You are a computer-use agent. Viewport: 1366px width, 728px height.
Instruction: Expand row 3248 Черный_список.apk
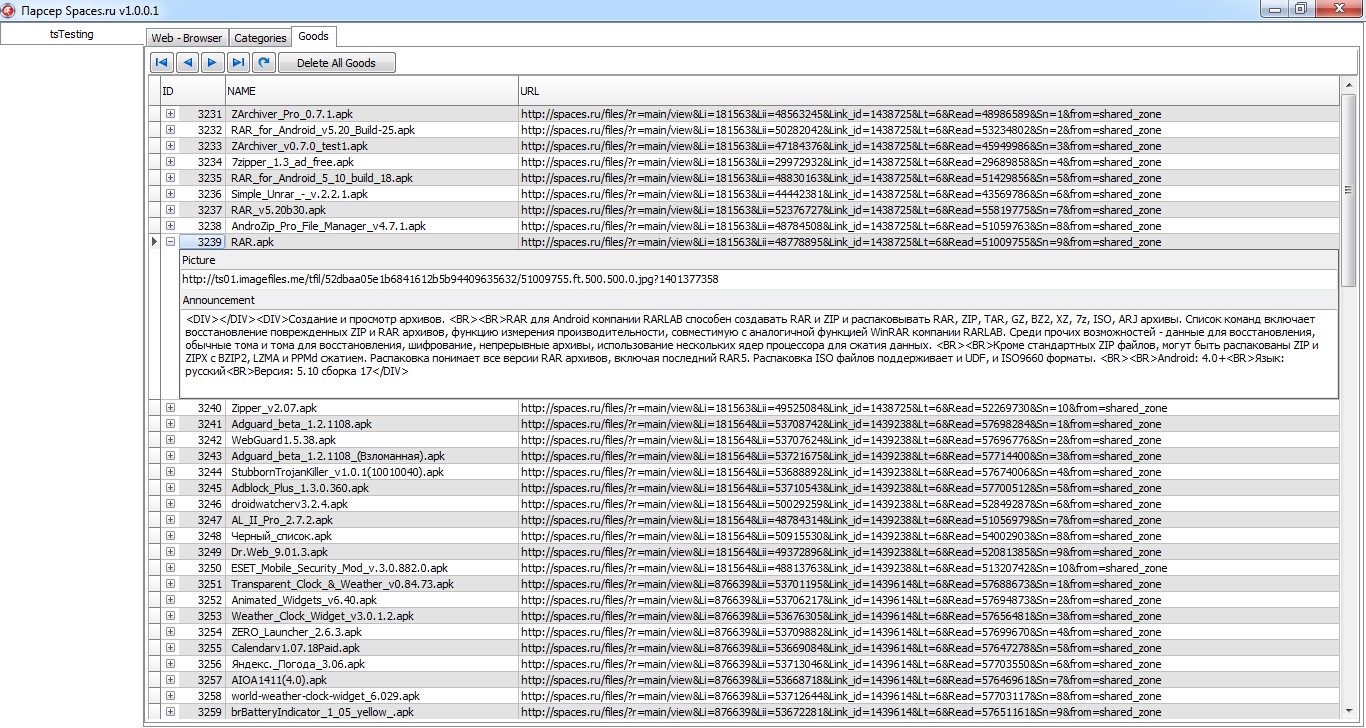point(170,536)
